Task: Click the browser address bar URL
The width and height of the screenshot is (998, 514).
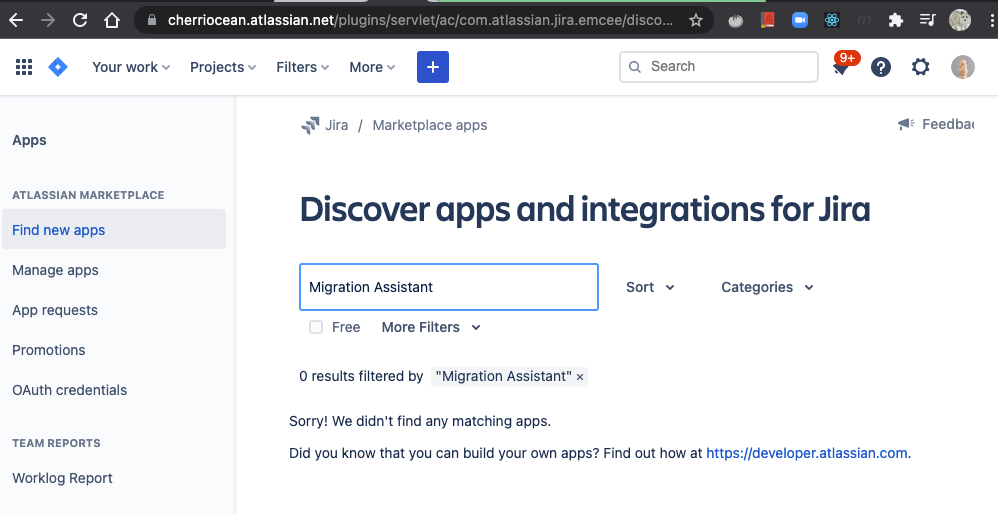Action: 419,20
